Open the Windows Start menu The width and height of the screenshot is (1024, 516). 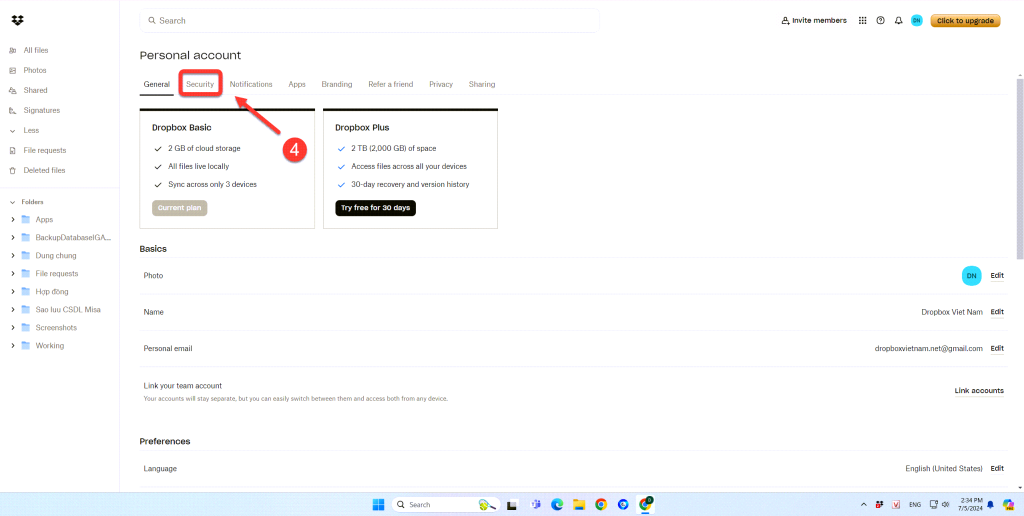click(379, 504)
